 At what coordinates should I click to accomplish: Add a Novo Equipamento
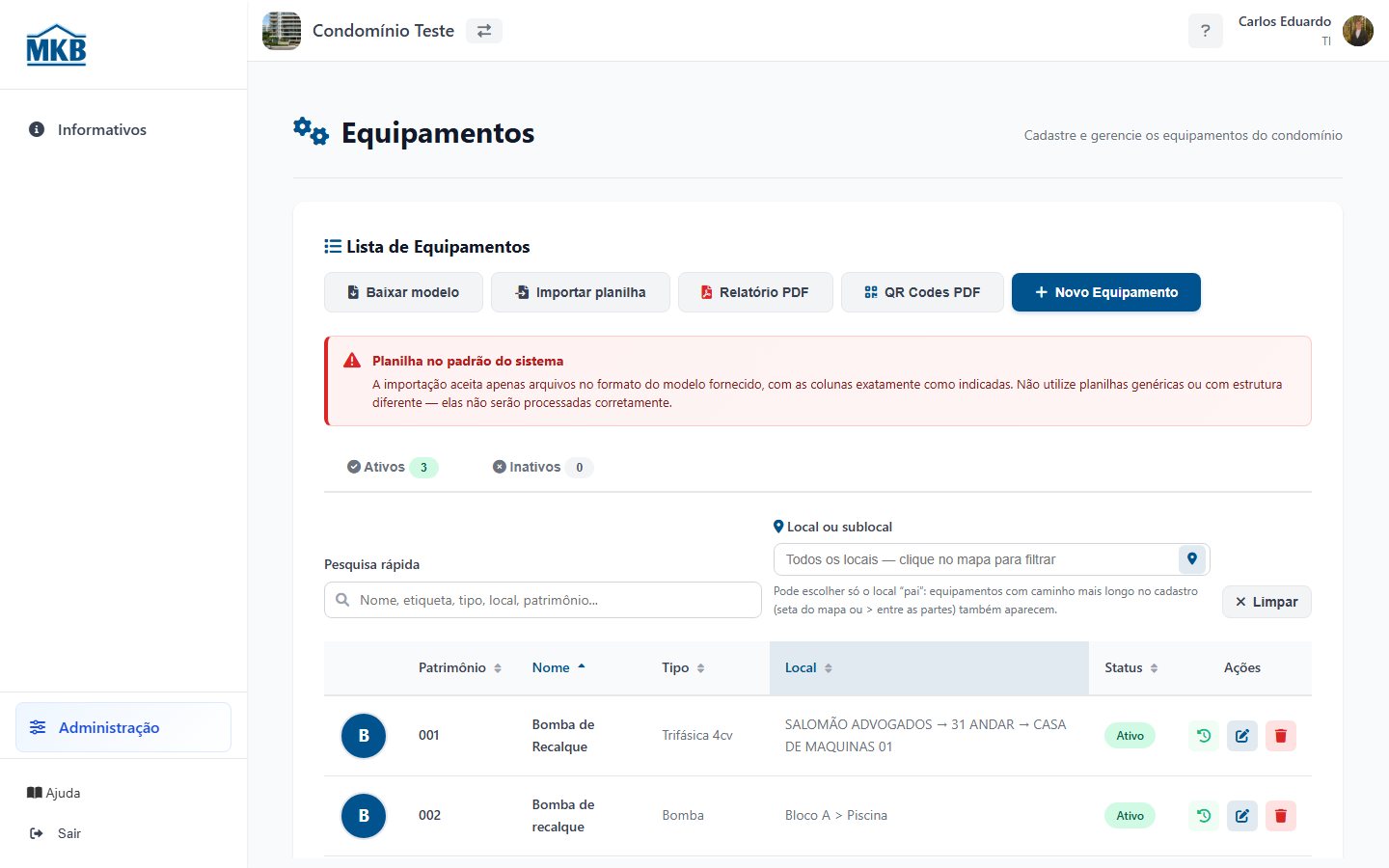[x=1106, y=292]
